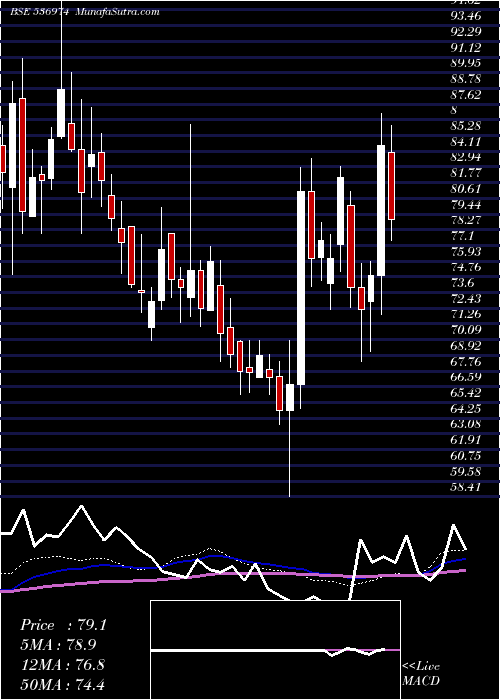Click the BSE 536974 ticker label
Viewport: 500px width, 700px height.
pos(39,12)
